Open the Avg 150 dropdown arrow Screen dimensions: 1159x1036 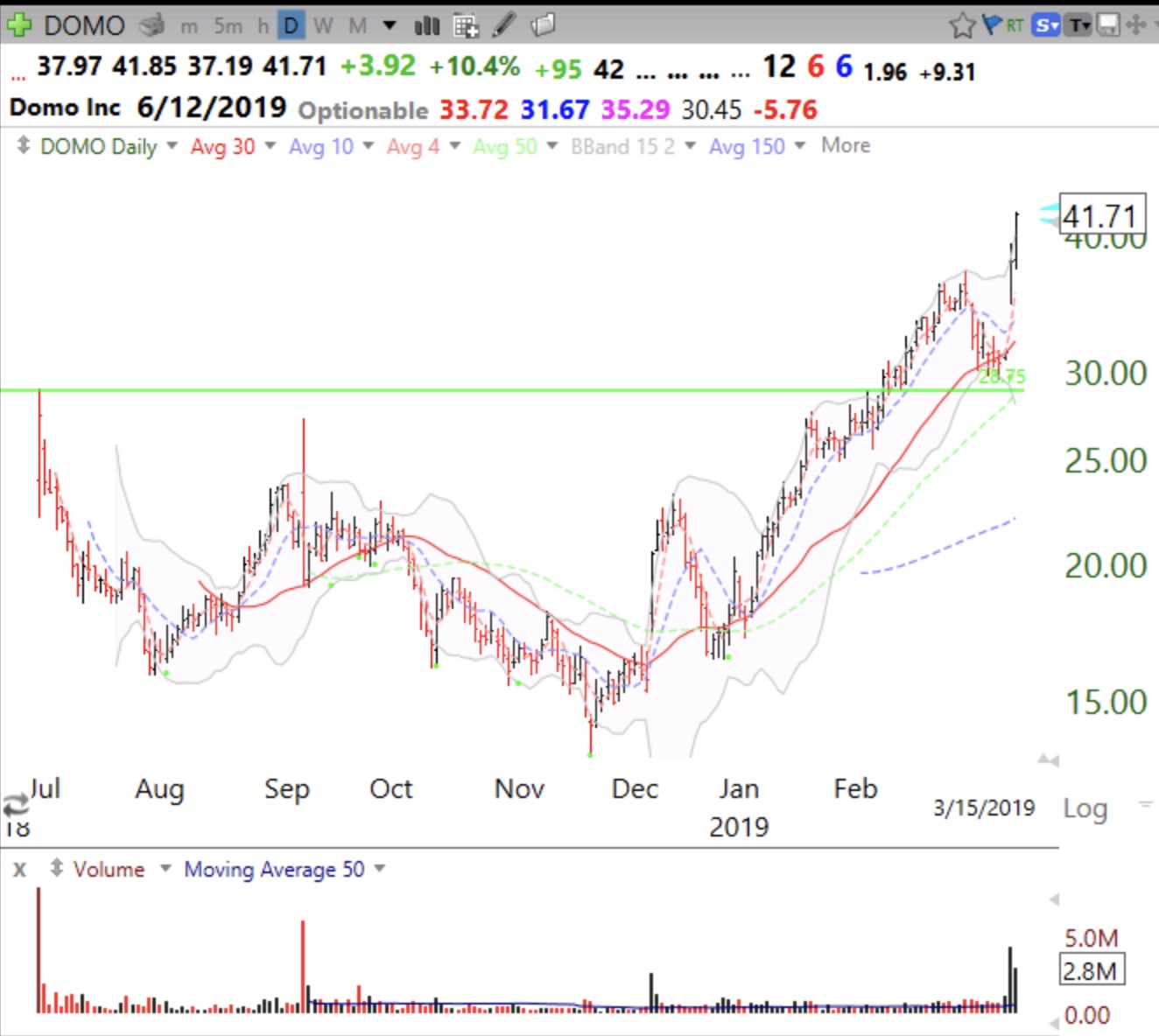(799, 145)
